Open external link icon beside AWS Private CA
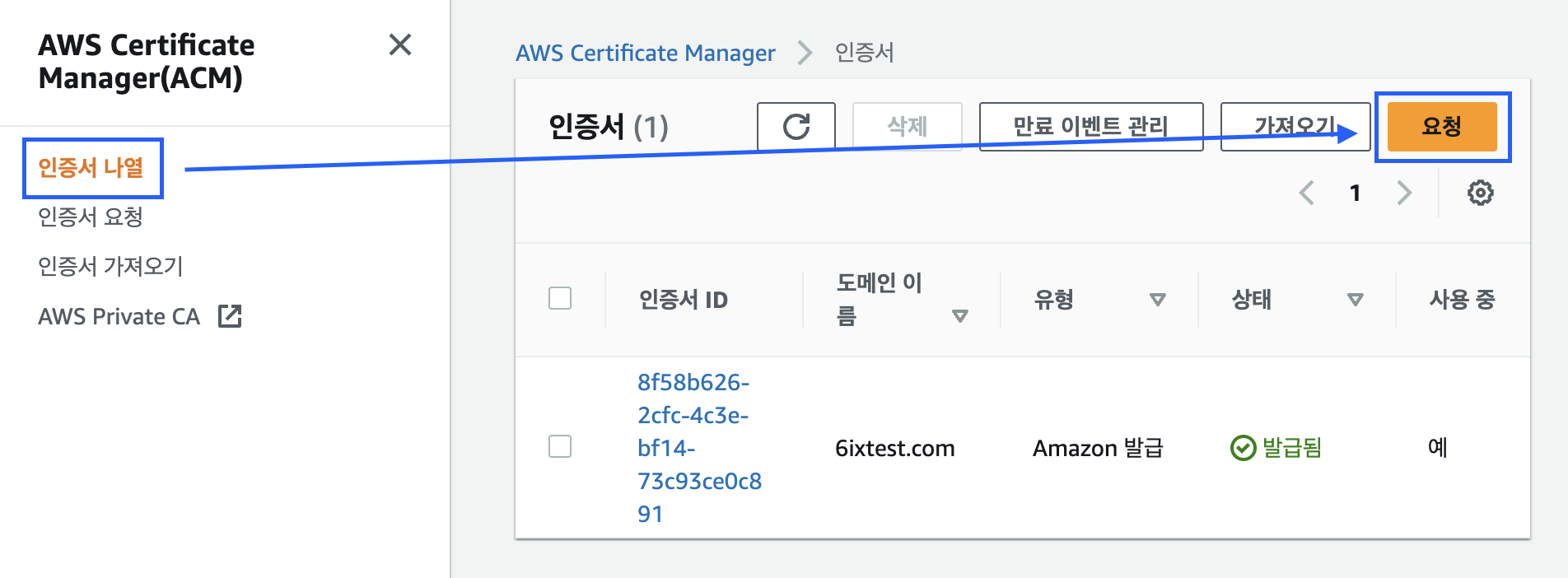Image resolution: width=1568 pixels, height=578 pixels. (230, 316)
